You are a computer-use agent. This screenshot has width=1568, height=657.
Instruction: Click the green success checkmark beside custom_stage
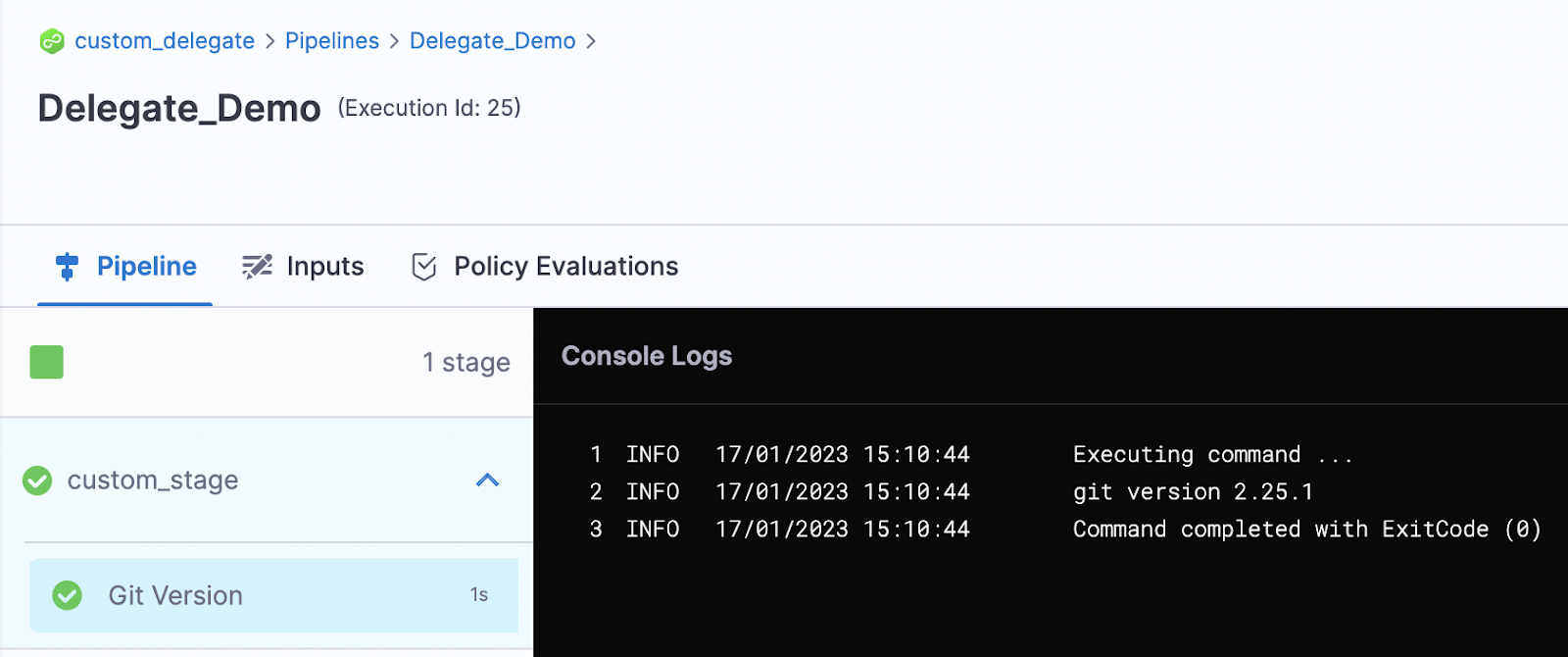tap(37, 480)
